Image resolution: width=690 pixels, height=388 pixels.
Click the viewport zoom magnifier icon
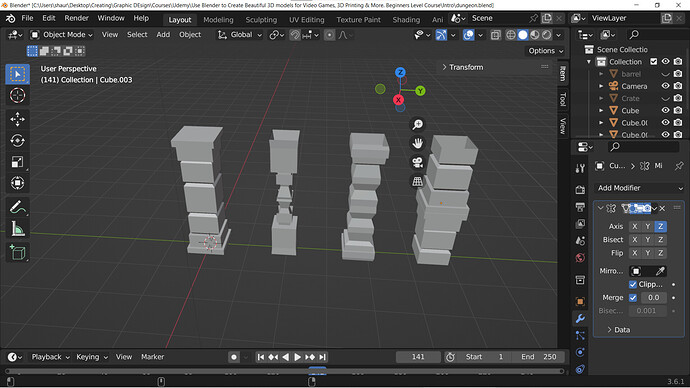click(418, 124)
